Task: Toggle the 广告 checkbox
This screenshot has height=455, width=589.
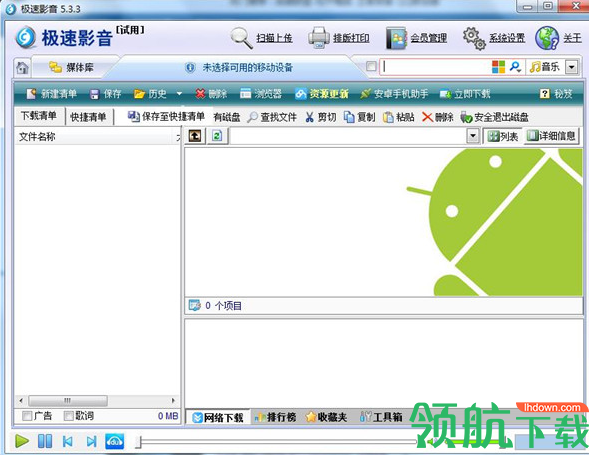Action: click(27, 416)
